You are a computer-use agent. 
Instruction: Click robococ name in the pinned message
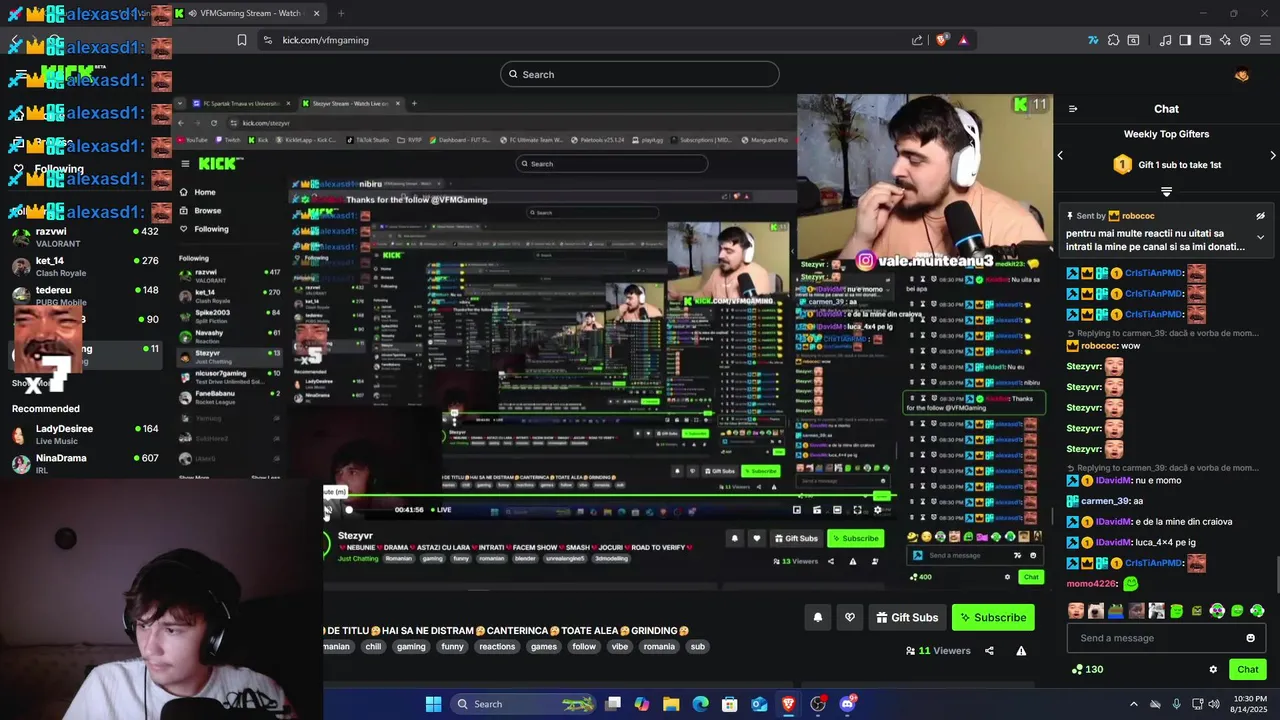click(1138, 216)
